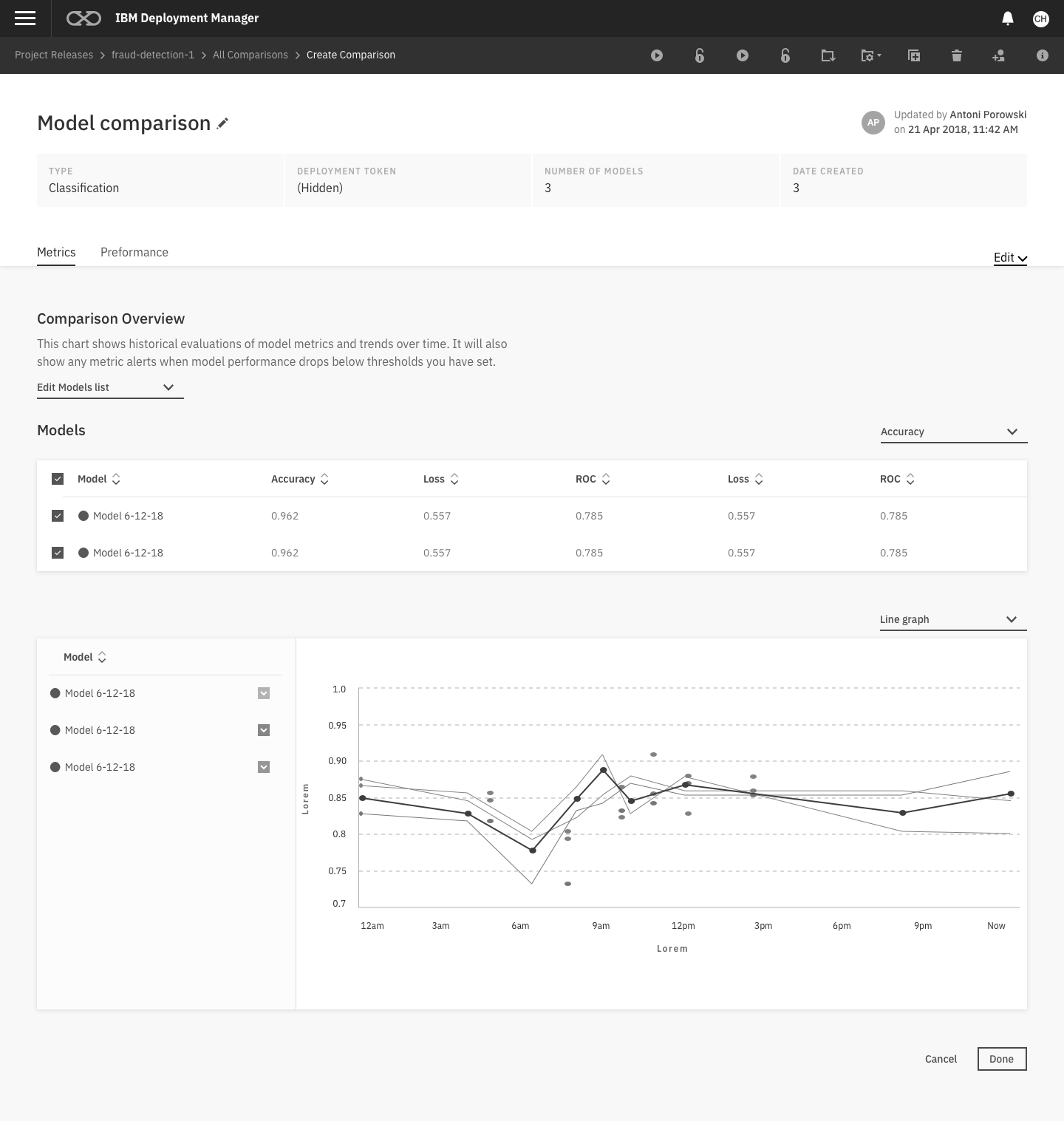This screenshot has width=1064, height=1121.
Task: Click author name Antoni Porowski
Action: (988, 115)
